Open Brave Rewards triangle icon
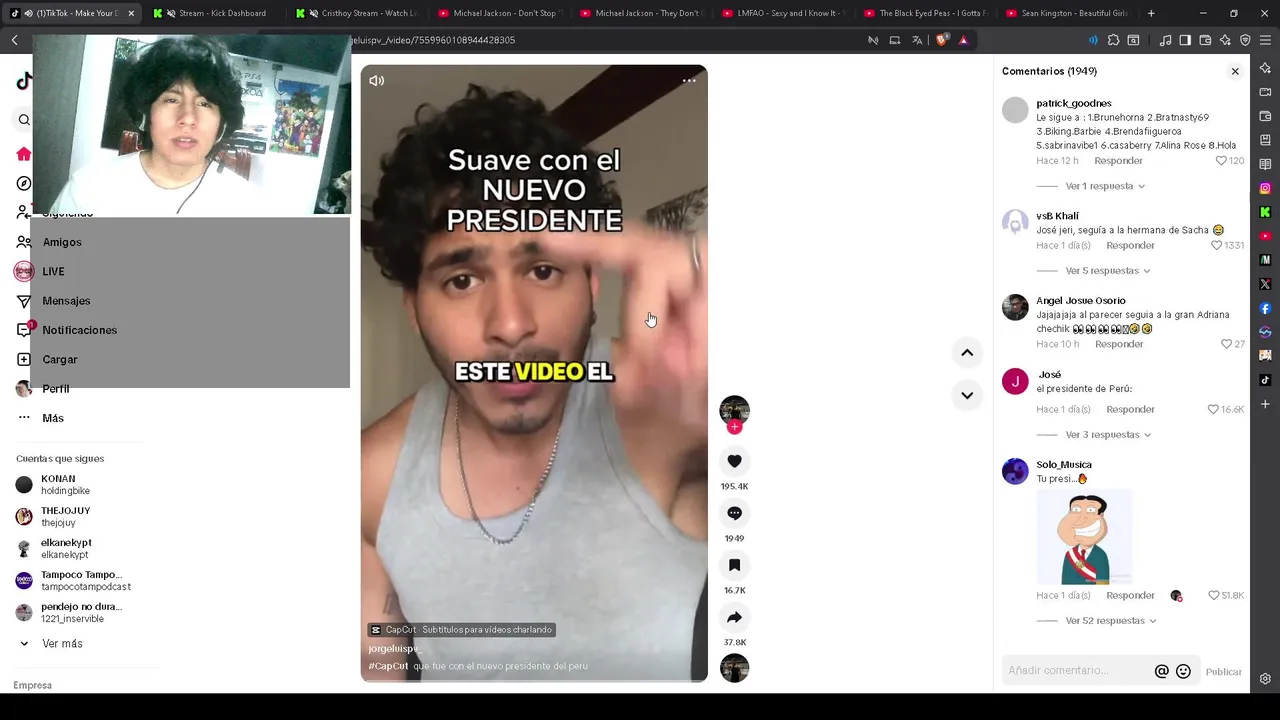This screenshot has height=720, width=1280. tap(963, 40)
